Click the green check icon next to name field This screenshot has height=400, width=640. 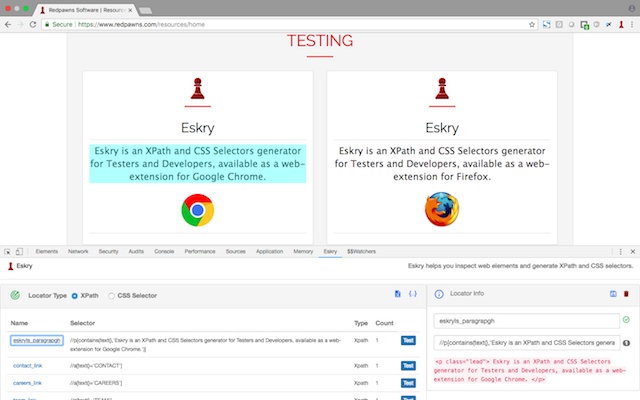(x=627, y=320)
